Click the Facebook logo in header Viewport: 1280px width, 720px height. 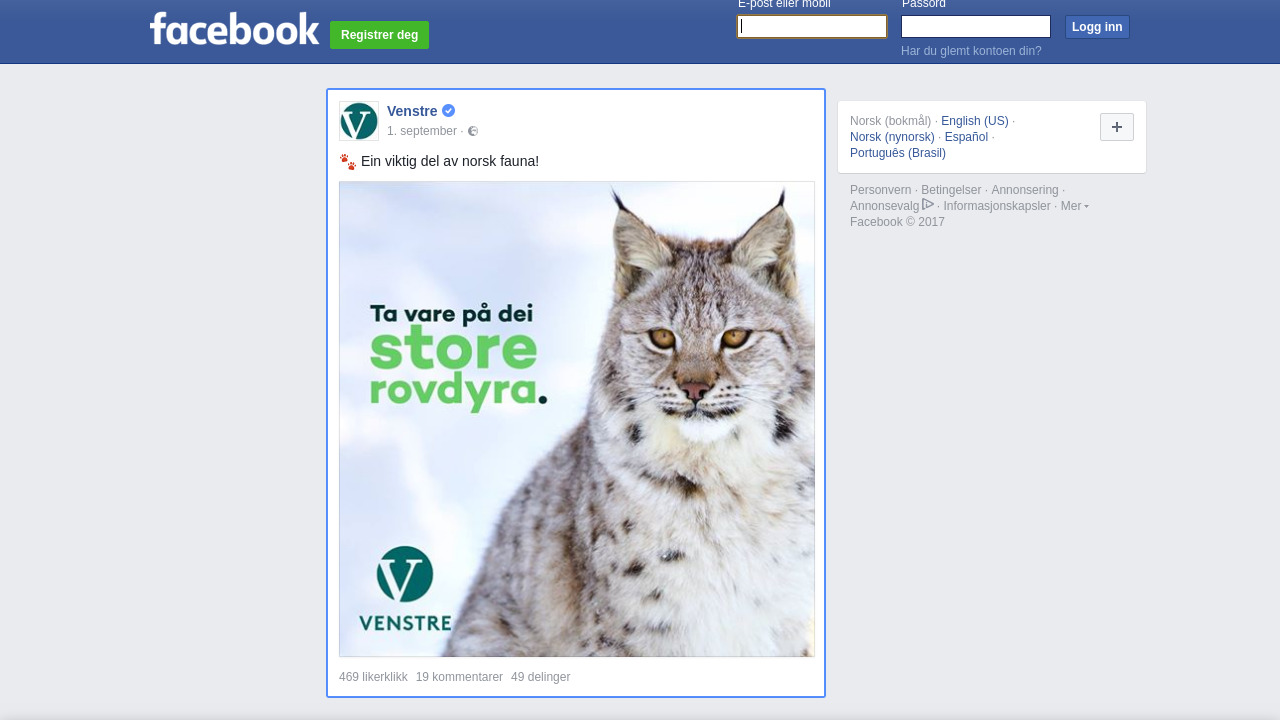pos(234,28)
